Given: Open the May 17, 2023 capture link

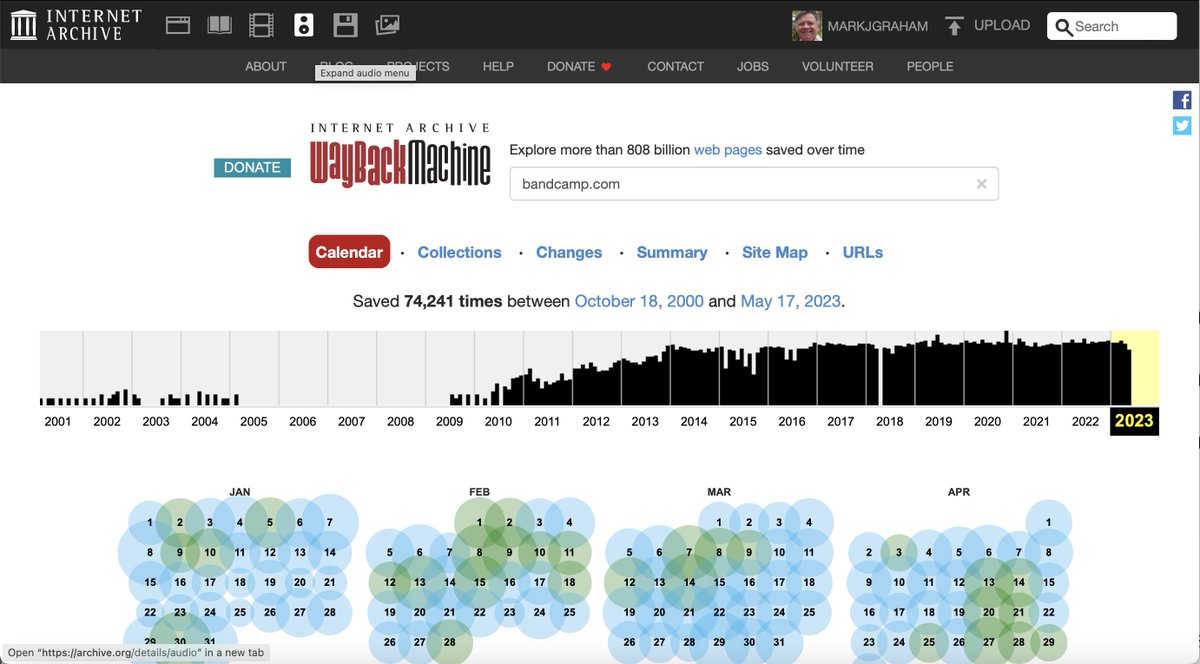Looking at the screenshot, I should coord(791,301).
